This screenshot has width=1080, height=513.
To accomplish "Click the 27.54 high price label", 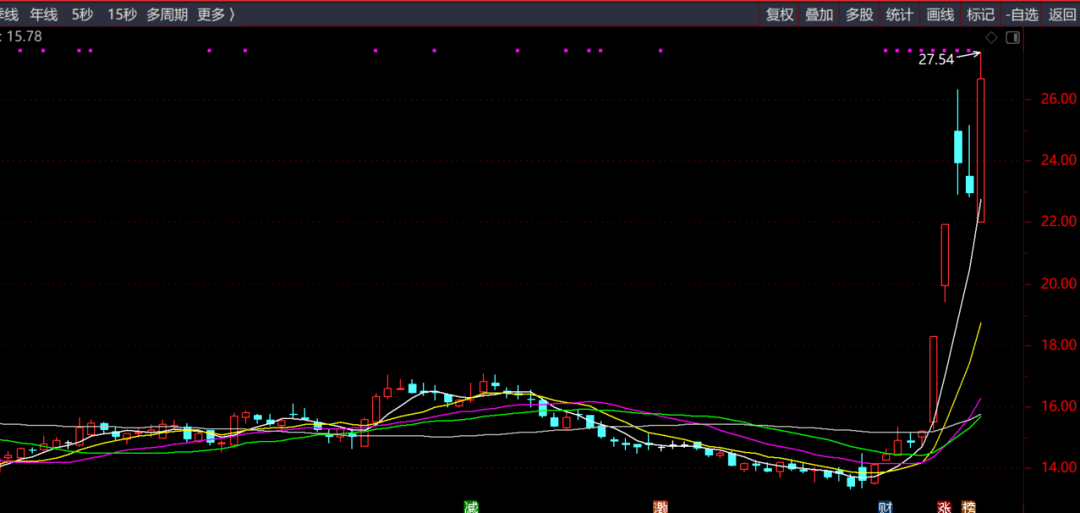I will pos(936,60).
